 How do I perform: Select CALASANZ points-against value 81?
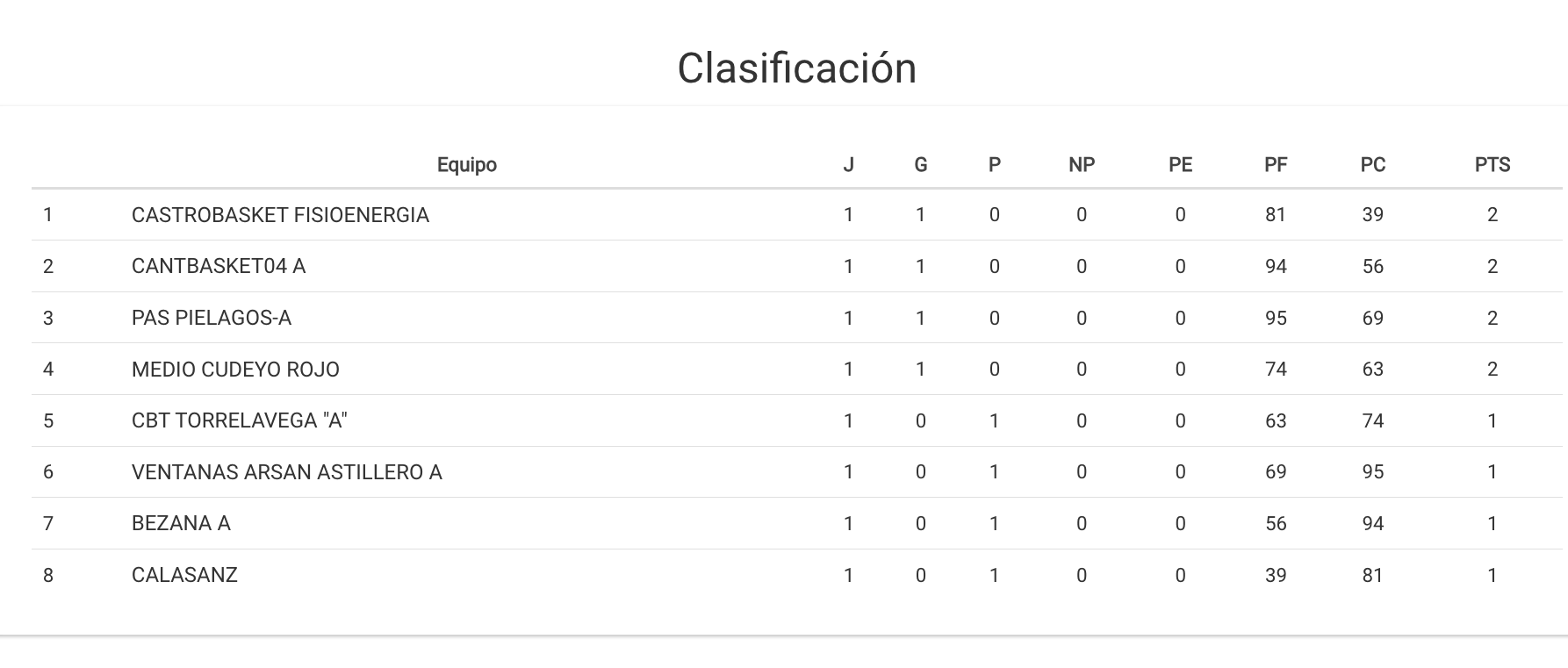1373,575
